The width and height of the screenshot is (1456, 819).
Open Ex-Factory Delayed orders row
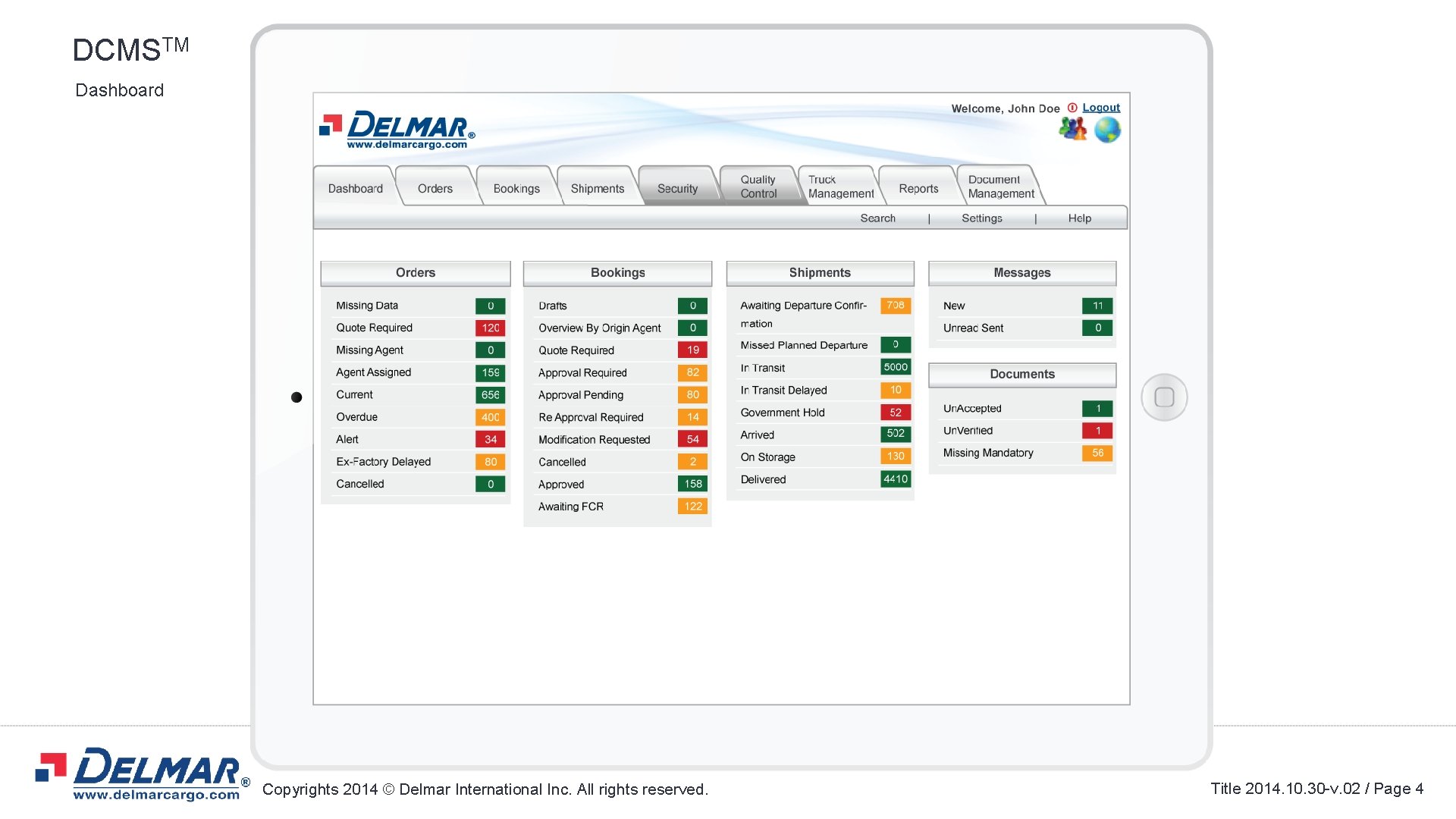(420, 462)
